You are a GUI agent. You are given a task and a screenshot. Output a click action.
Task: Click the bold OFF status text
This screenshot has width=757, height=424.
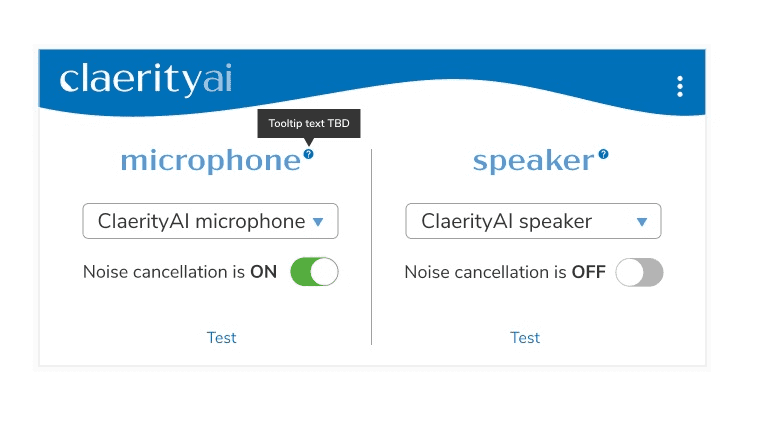pyautogui.click(x=589, y=272)
